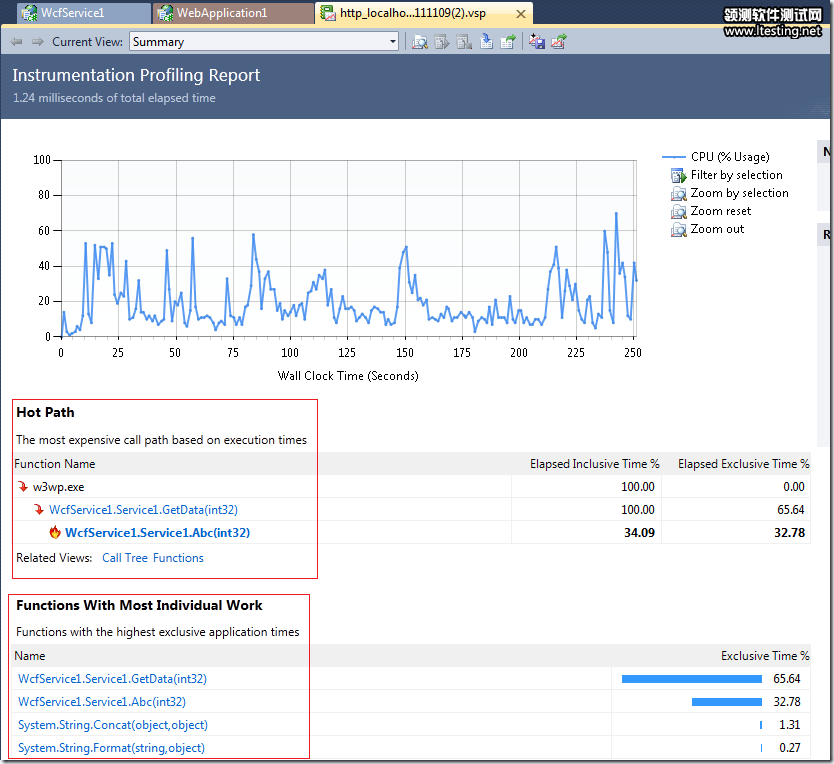This screenshot has height=764, width=834.
Task: Open WcfService1.Service1.GetData(int32) in Hot Path
Action: 143,510
